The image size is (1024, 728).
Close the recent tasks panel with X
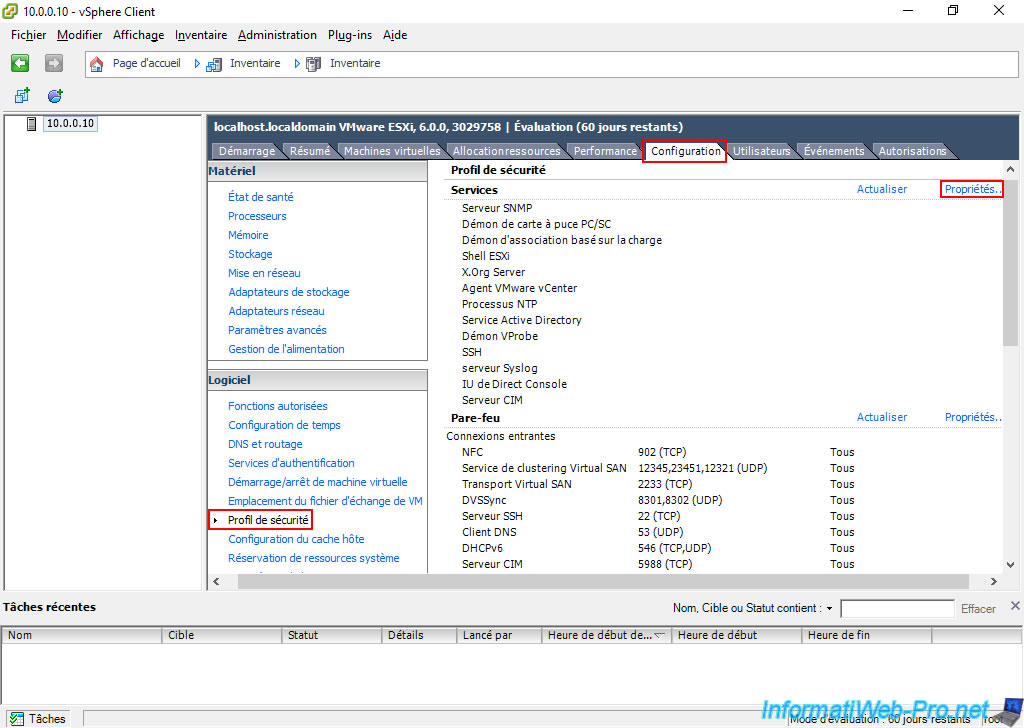pyautogui.click(x=1015, y=606)
